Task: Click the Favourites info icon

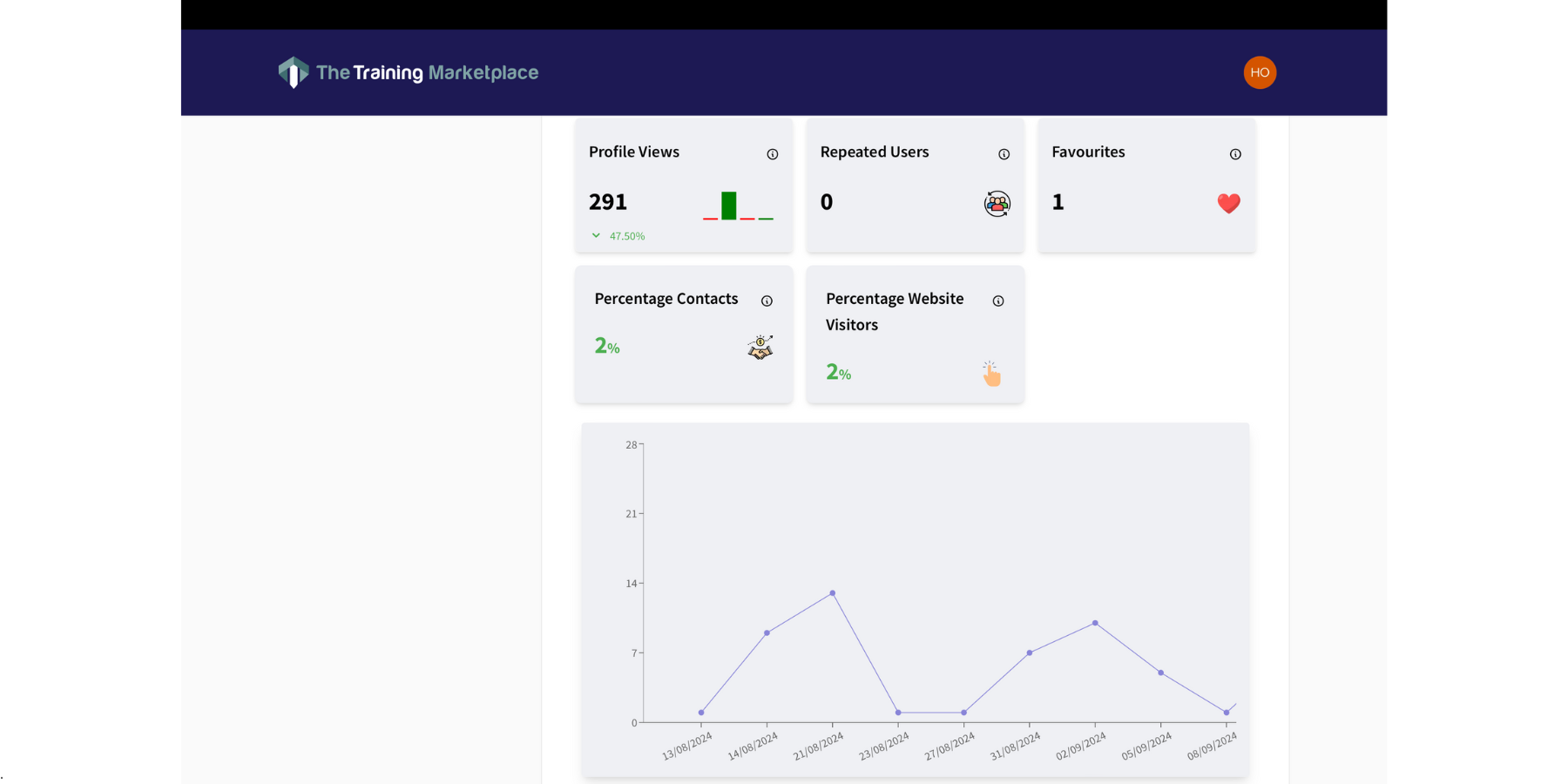Action: coord(1234,154)
